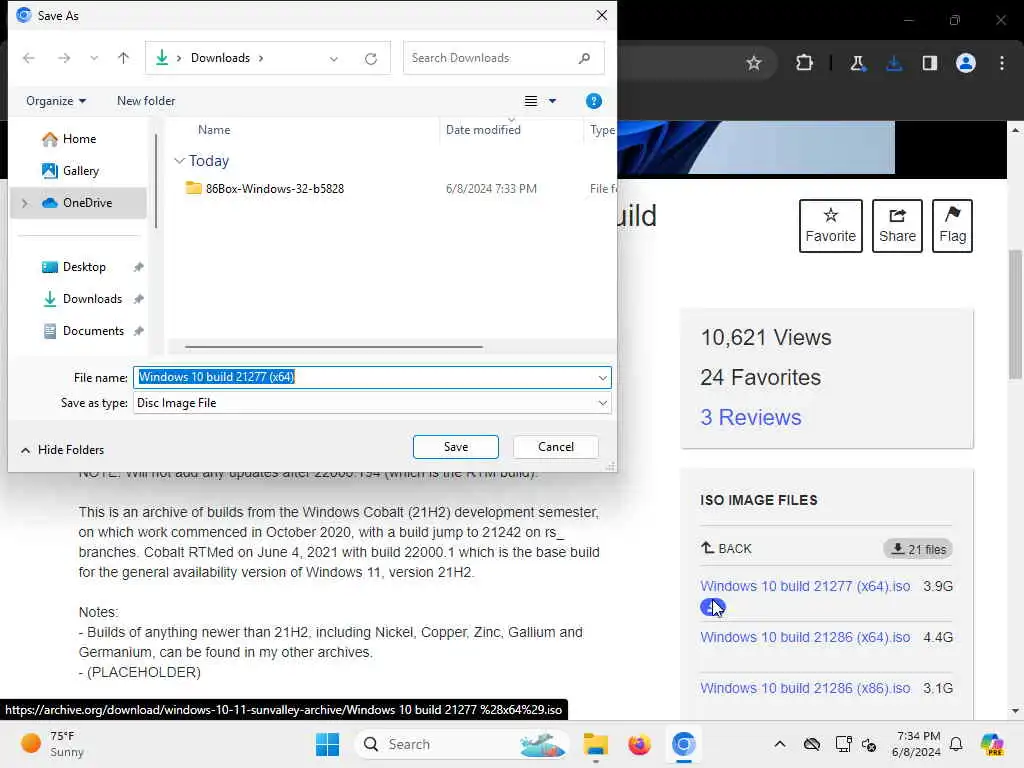Open the weather widget 75°F Sunny
This screenshot has width=1024, height=768.
[x=52, y=744]
